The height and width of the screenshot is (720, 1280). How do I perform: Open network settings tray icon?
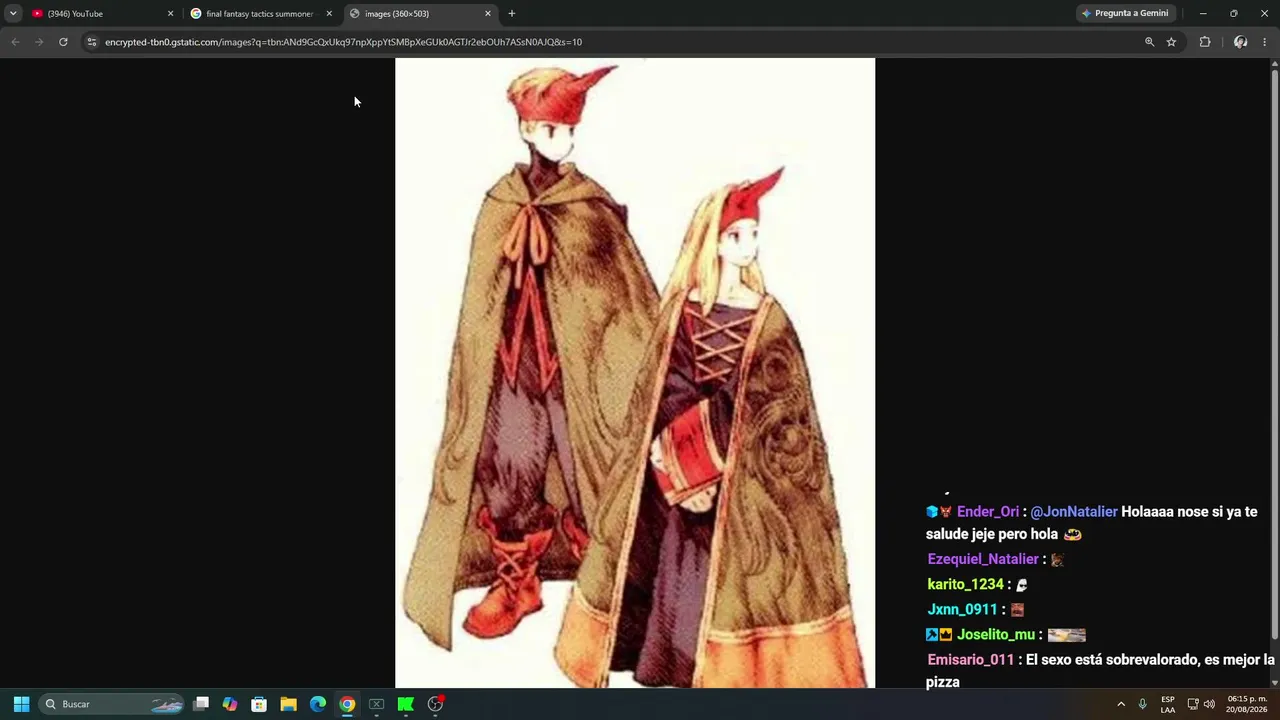(1192, 704)
